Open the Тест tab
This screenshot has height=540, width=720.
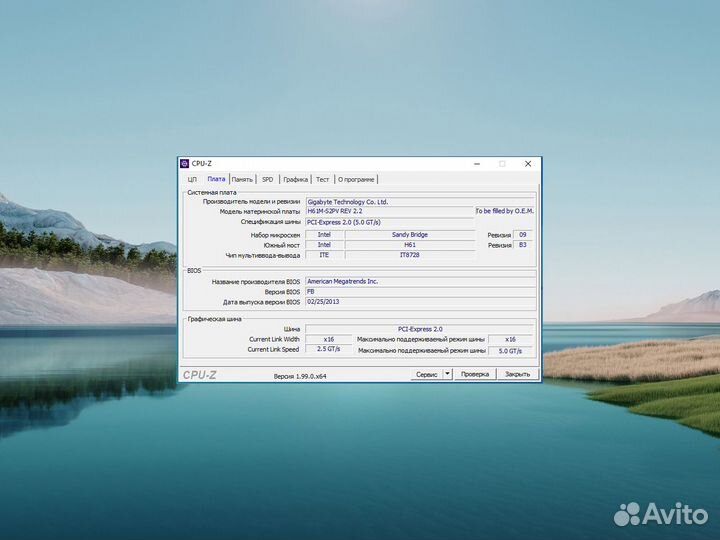(322, 180)
